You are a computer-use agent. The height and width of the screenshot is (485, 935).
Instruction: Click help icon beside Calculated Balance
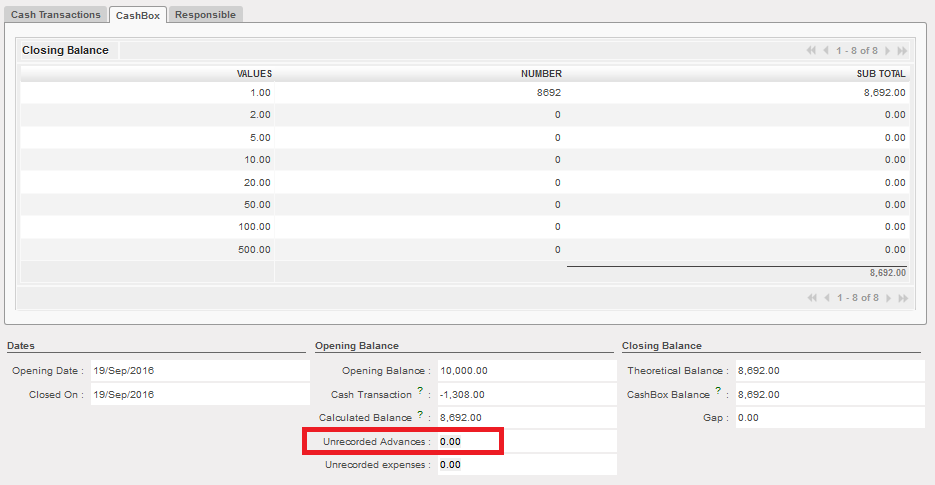coord(420,415)
